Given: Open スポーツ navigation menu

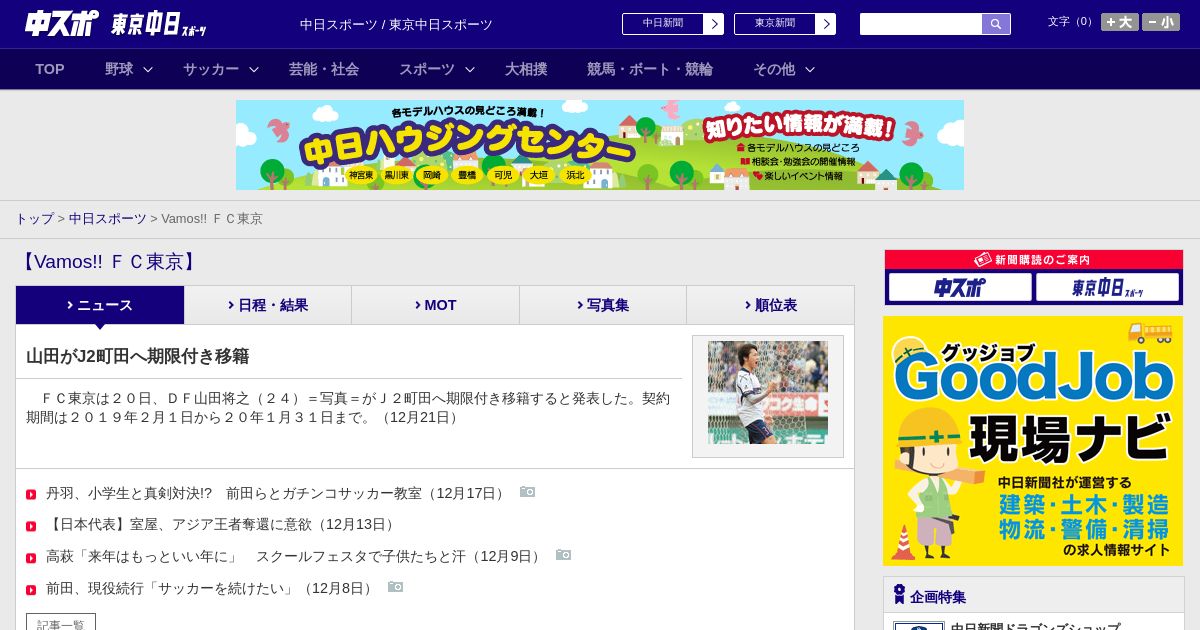Looking at the screenshot, I should click(427, 69).
